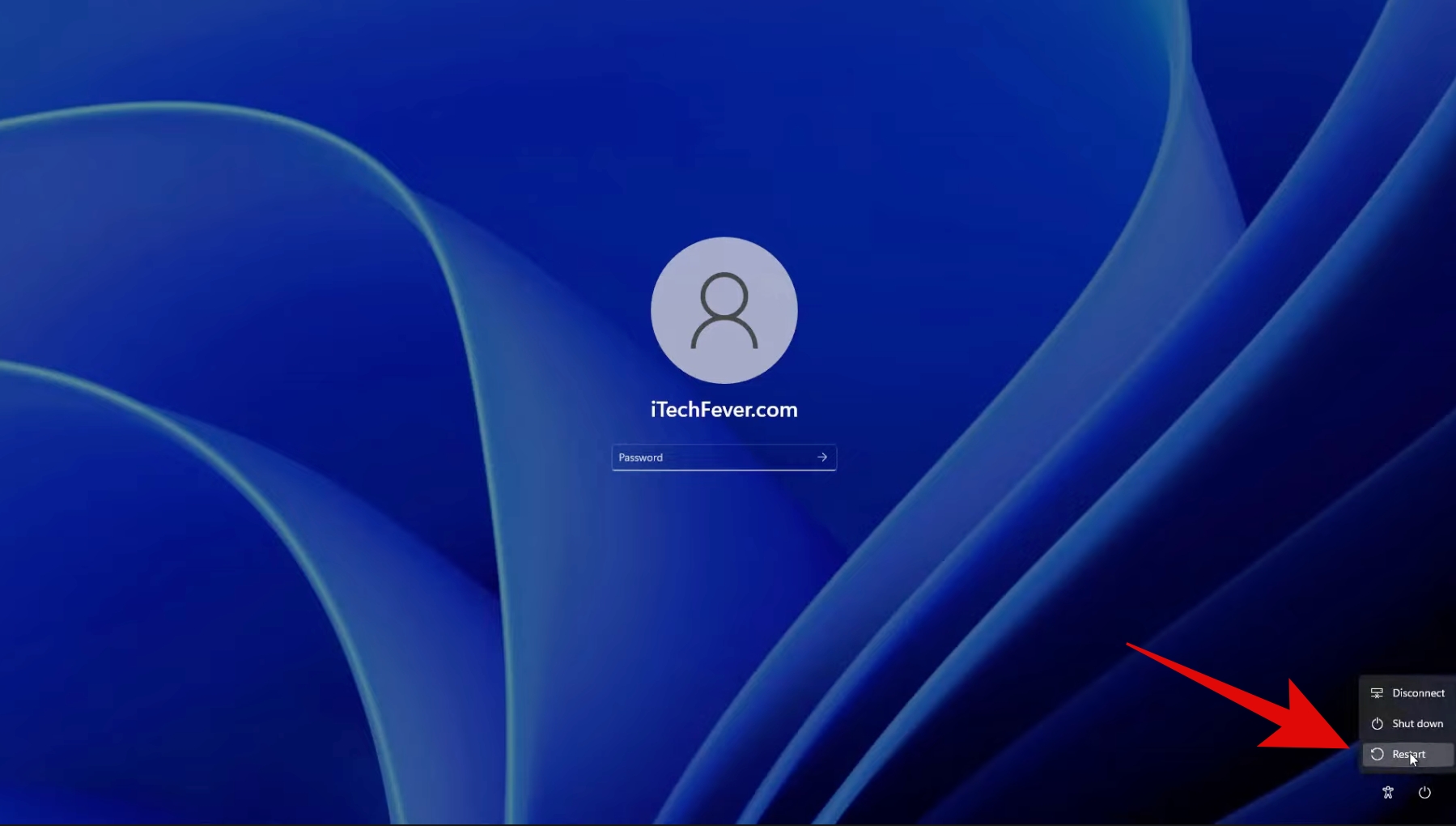Select Disconnect from the power menu
Image resolution: width=1456 pixels, height=826 pixels.
(1407, 693)
